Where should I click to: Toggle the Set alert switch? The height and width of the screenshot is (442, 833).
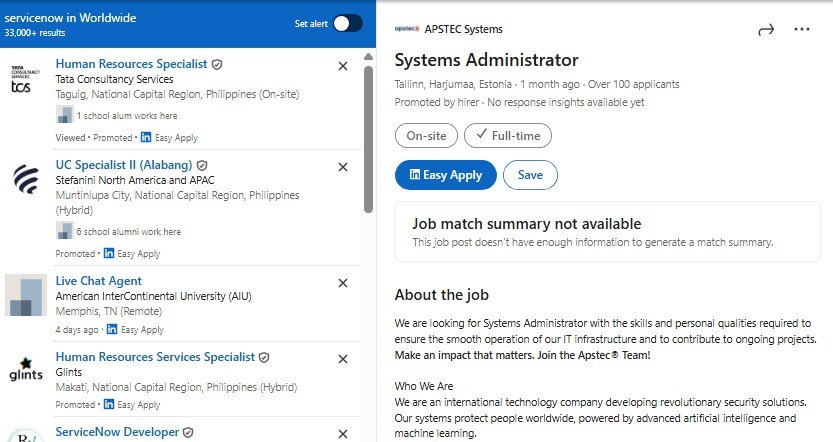(348, 23)
